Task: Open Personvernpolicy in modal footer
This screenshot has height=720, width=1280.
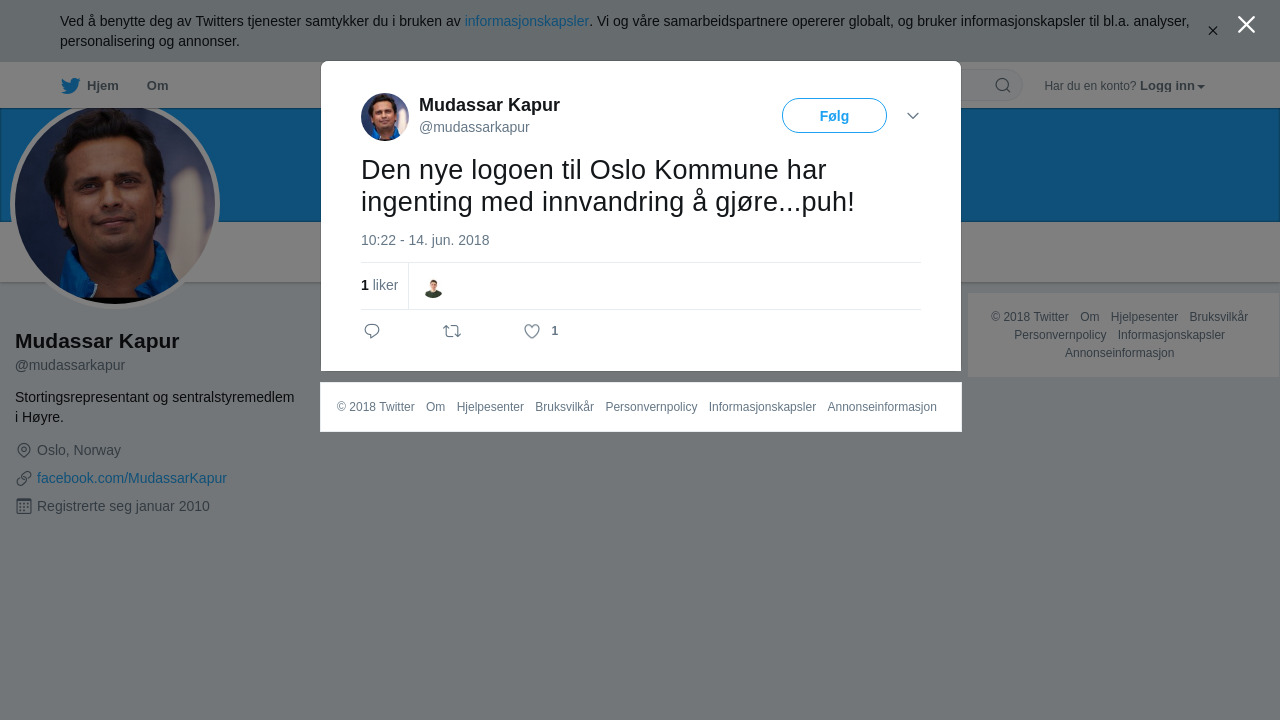Action: tap(651, 407)
